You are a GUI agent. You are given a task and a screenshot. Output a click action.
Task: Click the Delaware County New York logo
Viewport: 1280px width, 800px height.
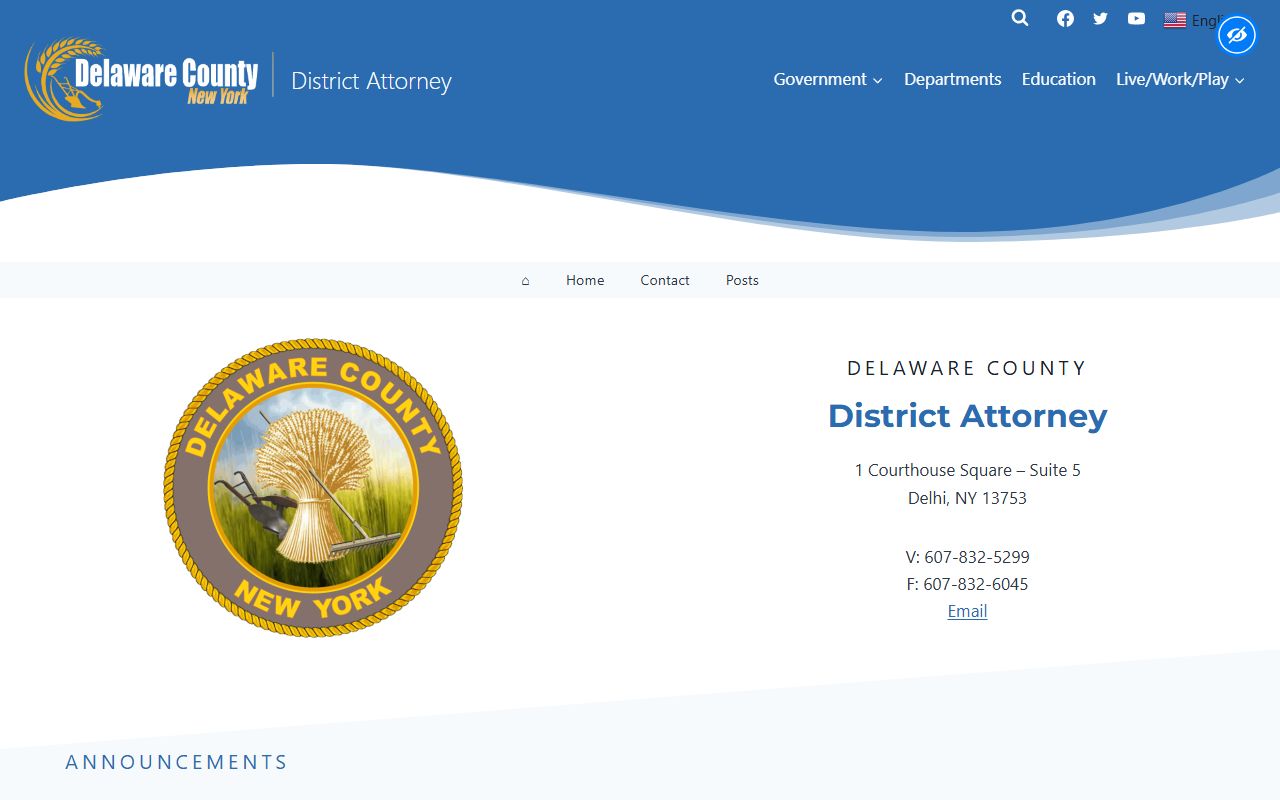141,80
